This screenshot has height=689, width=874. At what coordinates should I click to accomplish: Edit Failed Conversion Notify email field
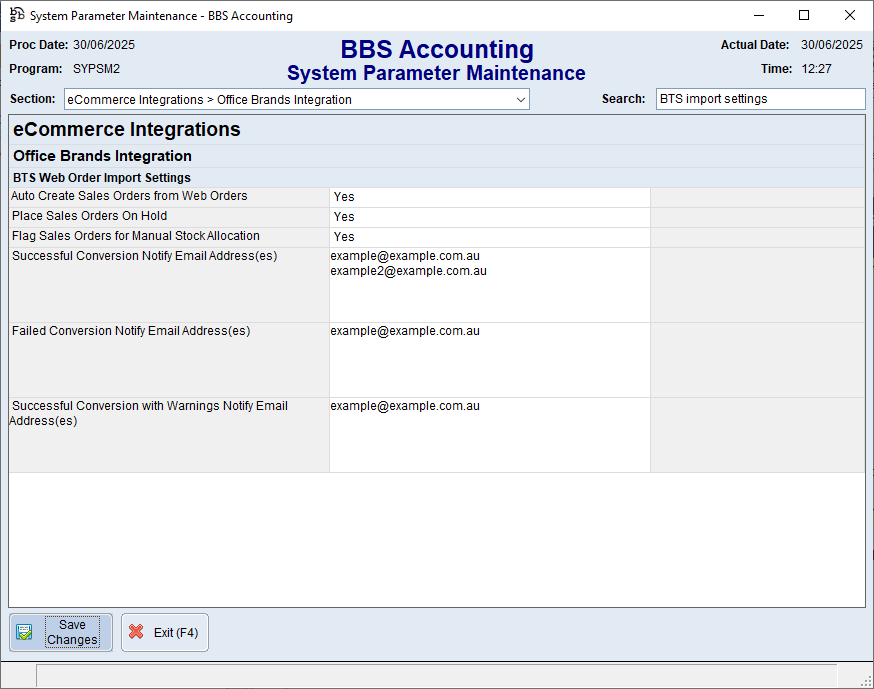click(x=489, y=360)
